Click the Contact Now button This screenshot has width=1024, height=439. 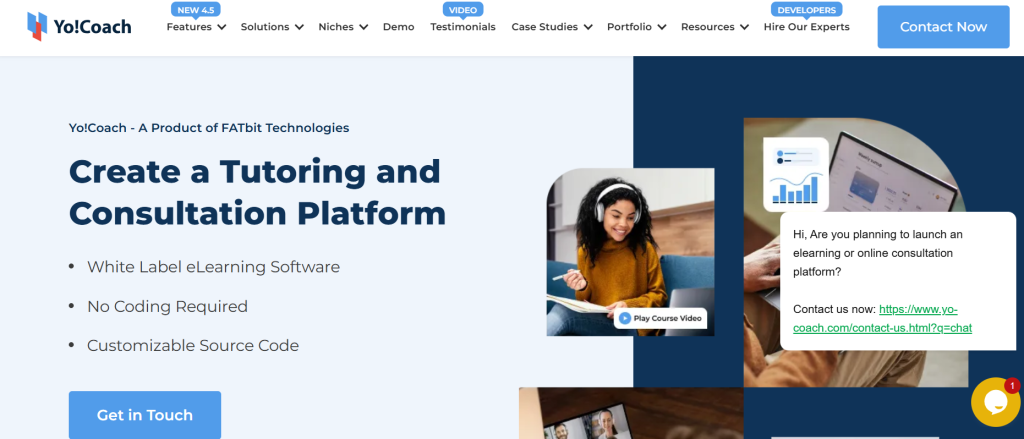943,27
